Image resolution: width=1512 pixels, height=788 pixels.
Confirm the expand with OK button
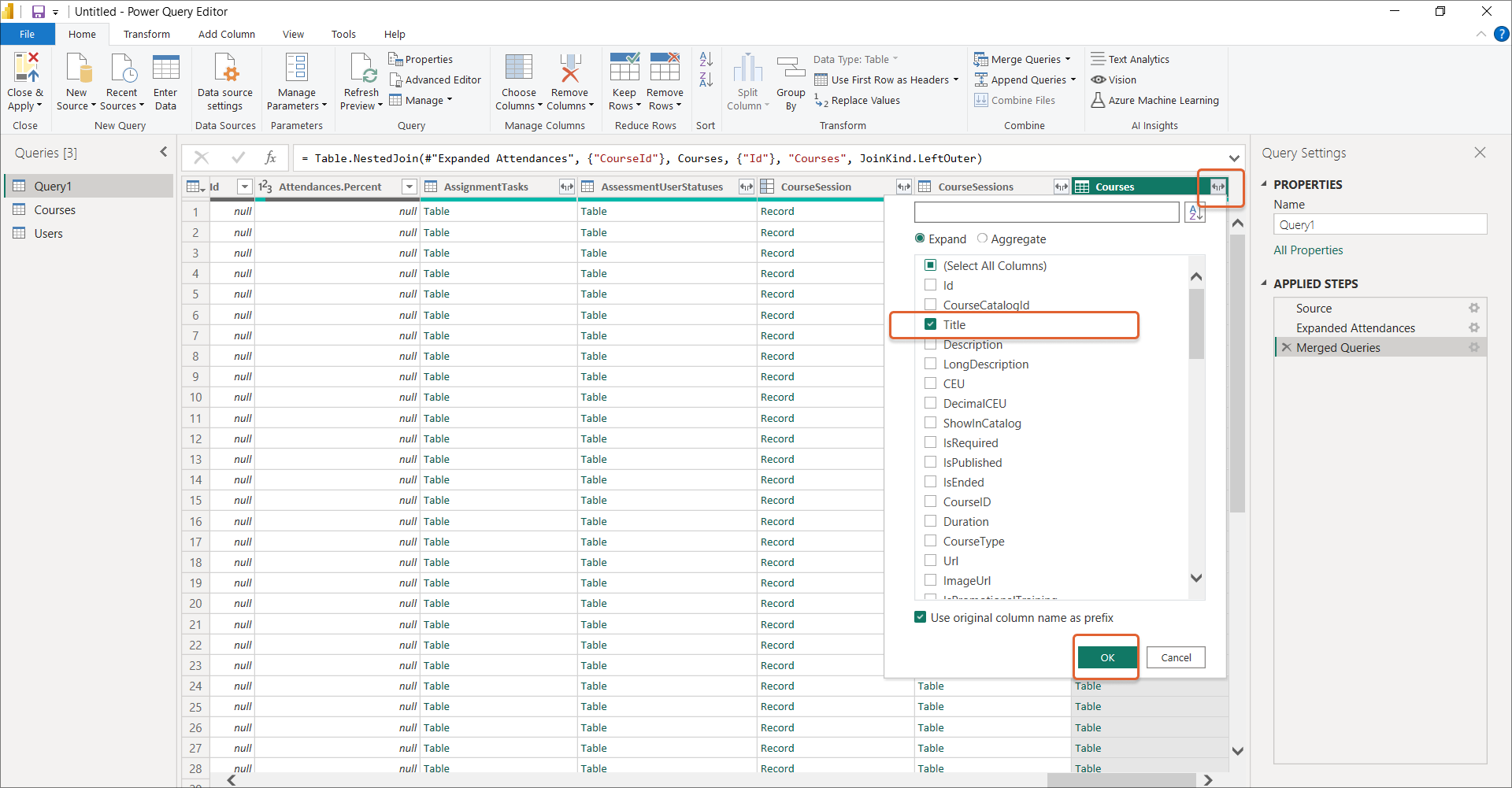tap(1106, 657)
